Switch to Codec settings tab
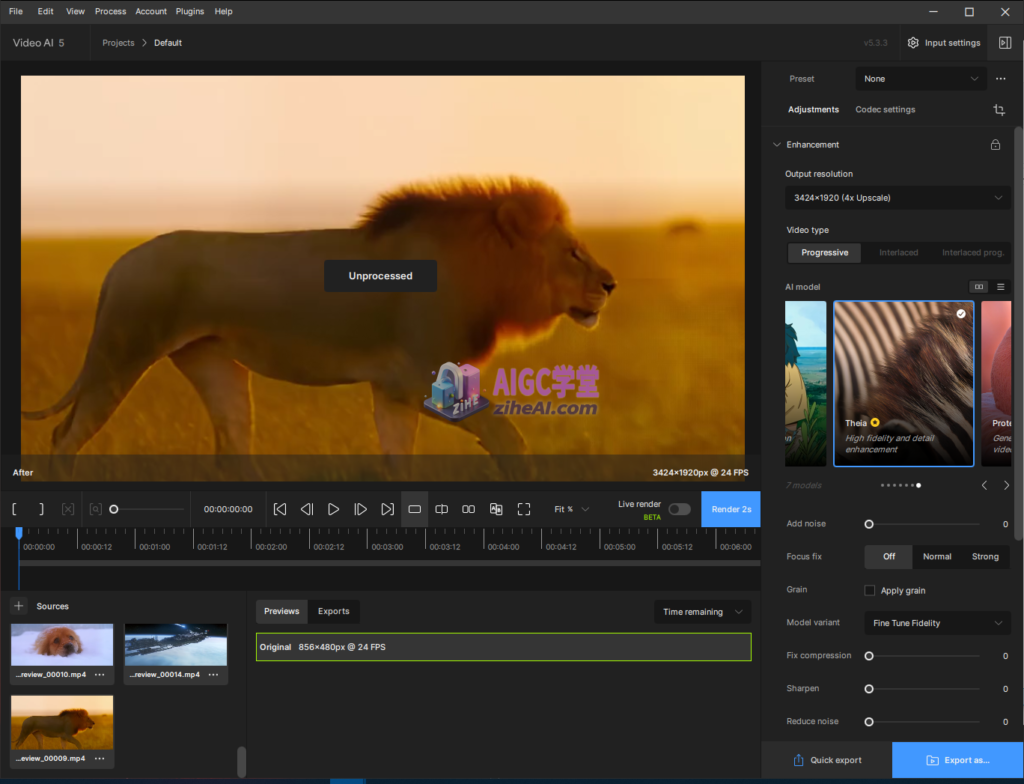The image size is (1024, 784). pos(885,110)
